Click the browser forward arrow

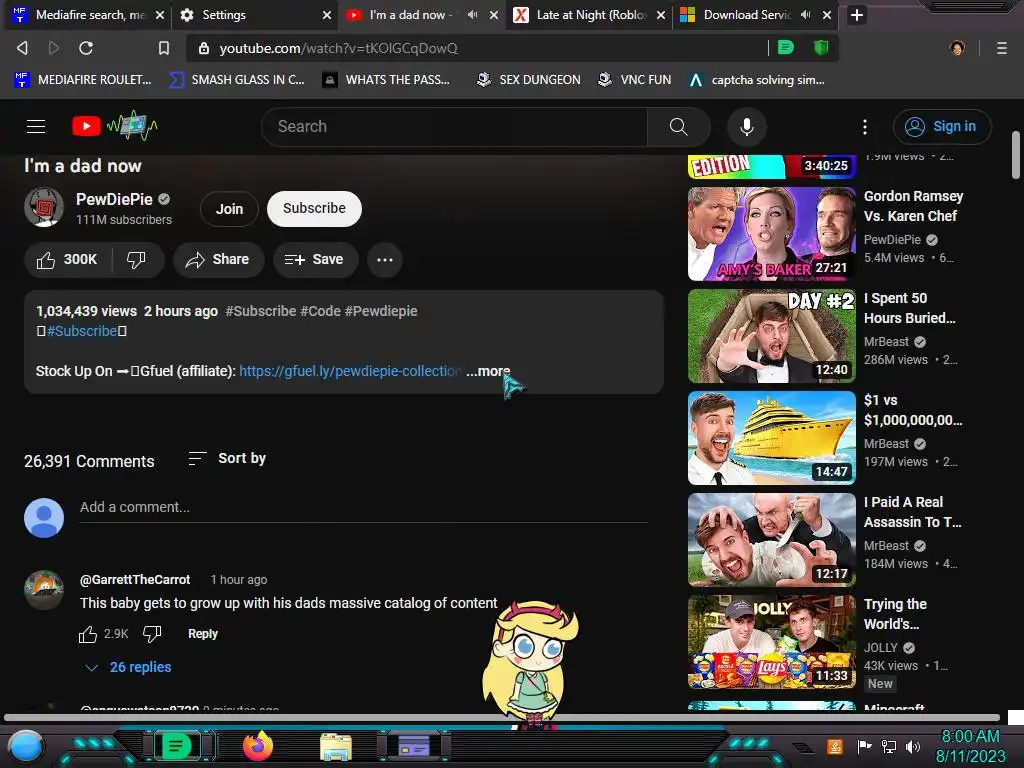point(54,48)
